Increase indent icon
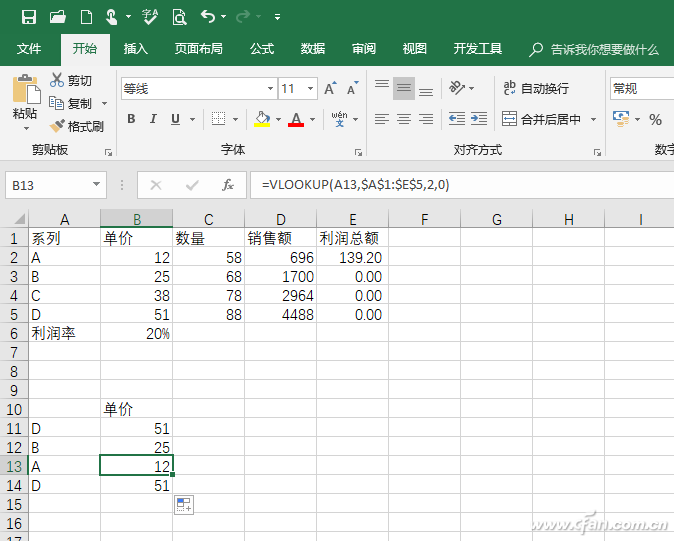 click(479, 119)
